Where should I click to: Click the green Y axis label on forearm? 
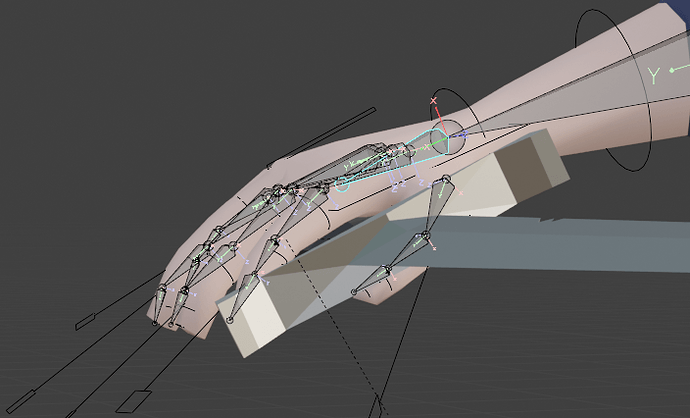[655, 76]
